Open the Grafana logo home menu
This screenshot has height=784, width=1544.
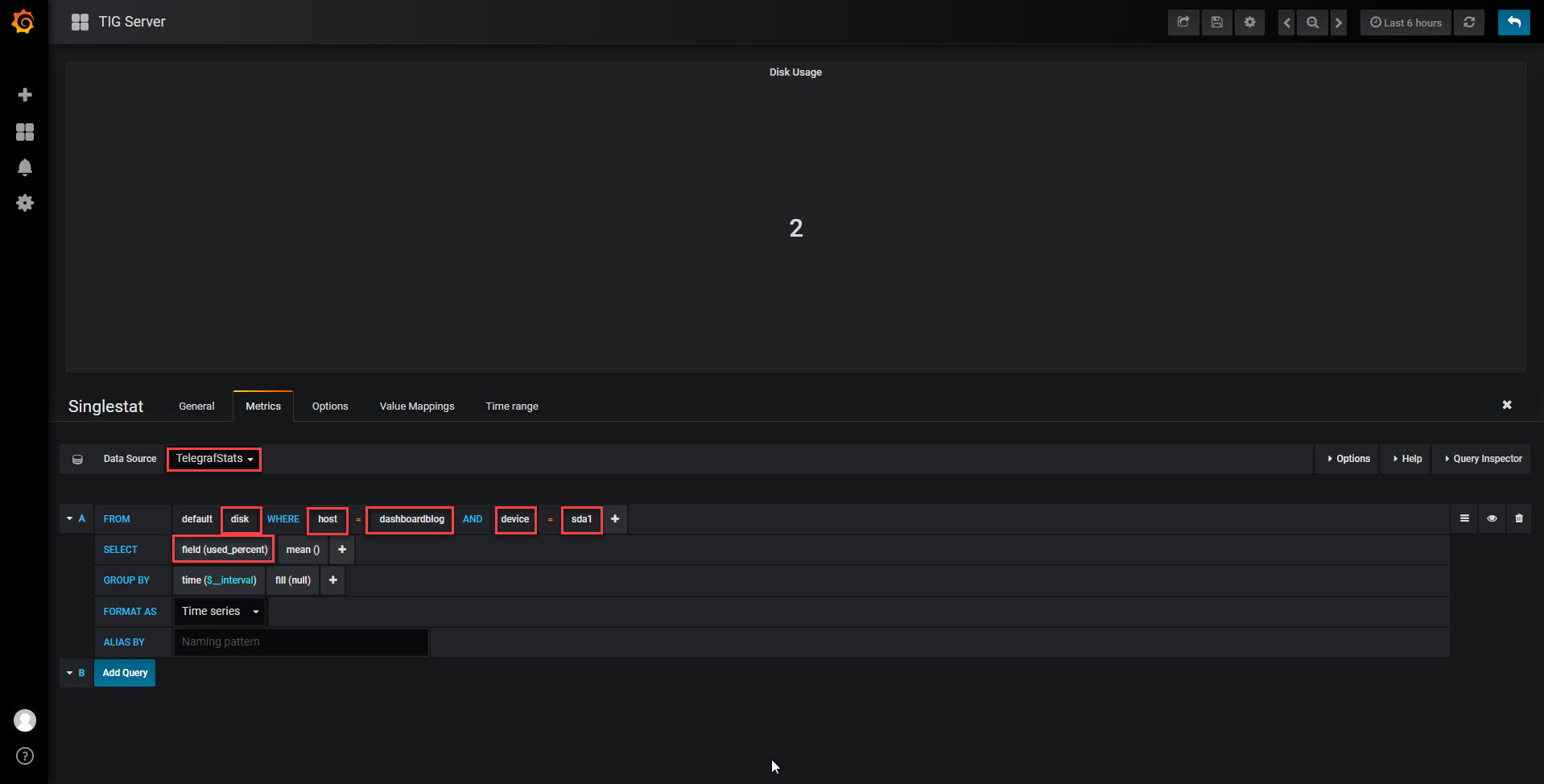tap(23, 22)
